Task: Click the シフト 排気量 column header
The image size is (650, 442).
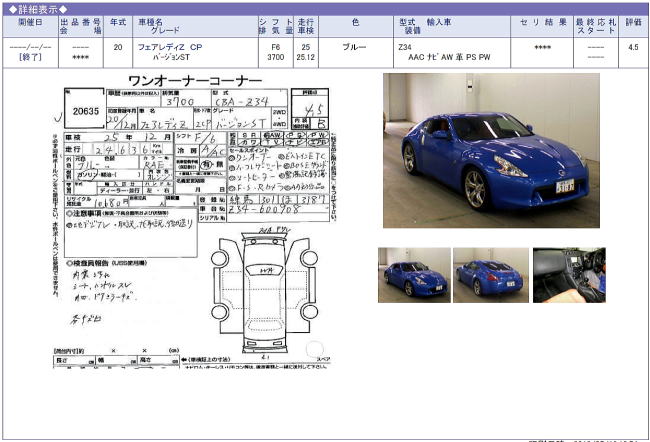Action: 276,26
